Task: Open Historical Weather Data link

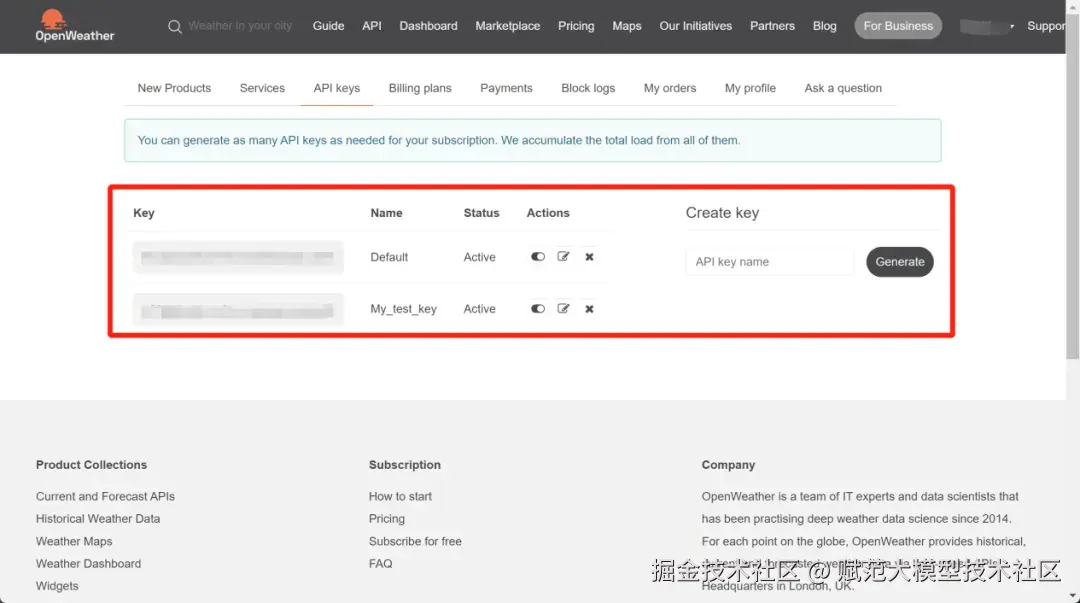Action: 98,519
